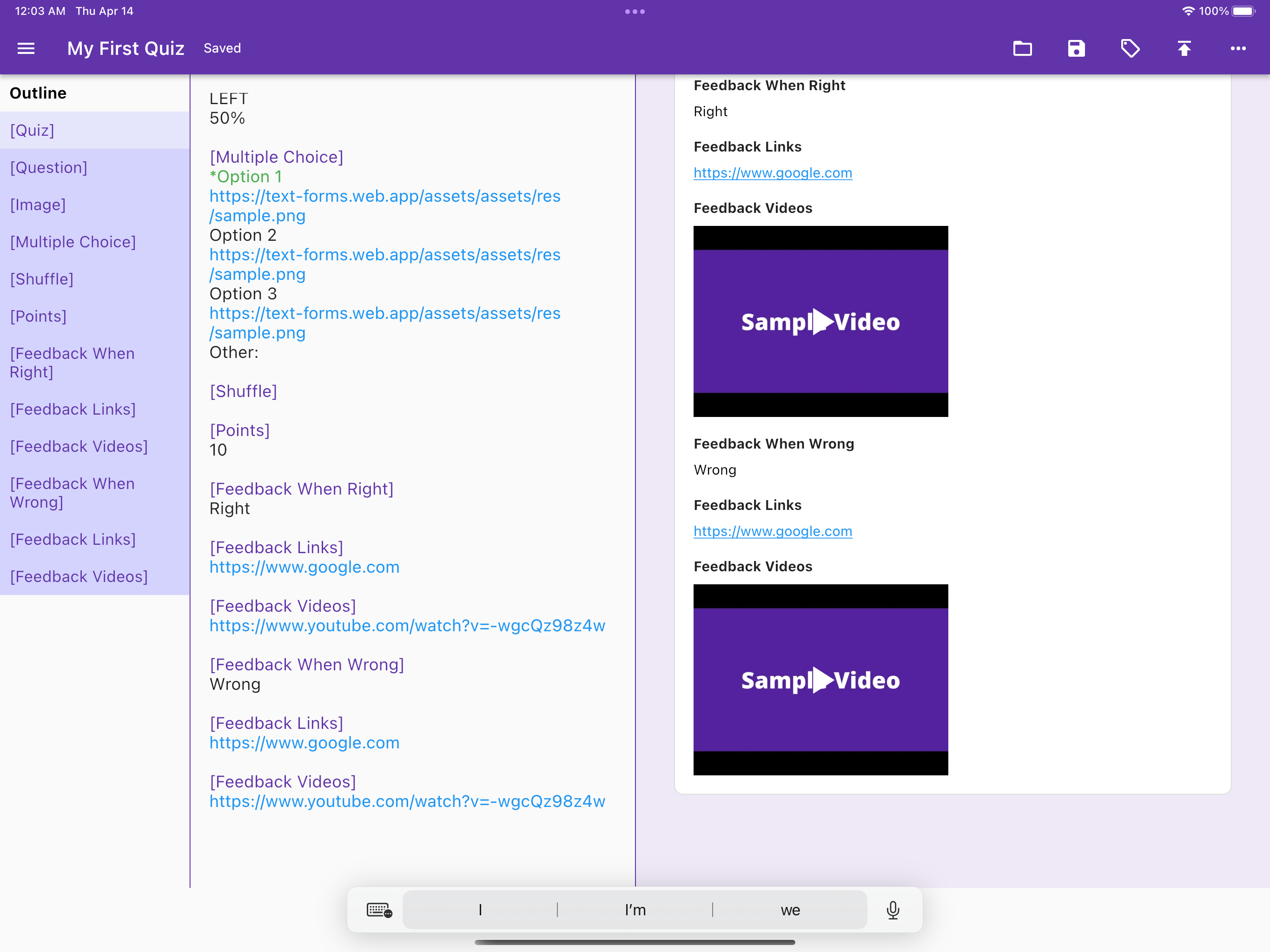Screen dimensions: 1270x952
Task: Click the Option 2 line in editor
Action: [243, 235]
